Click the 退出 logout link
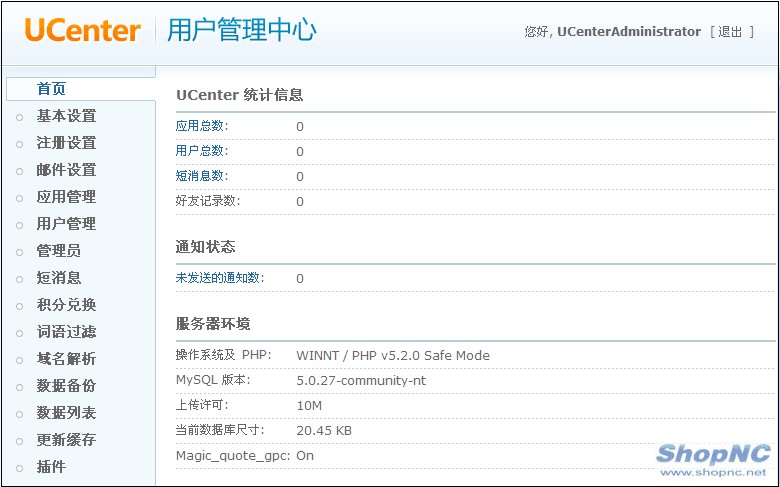The image size is (780, 487). [730, 32]
